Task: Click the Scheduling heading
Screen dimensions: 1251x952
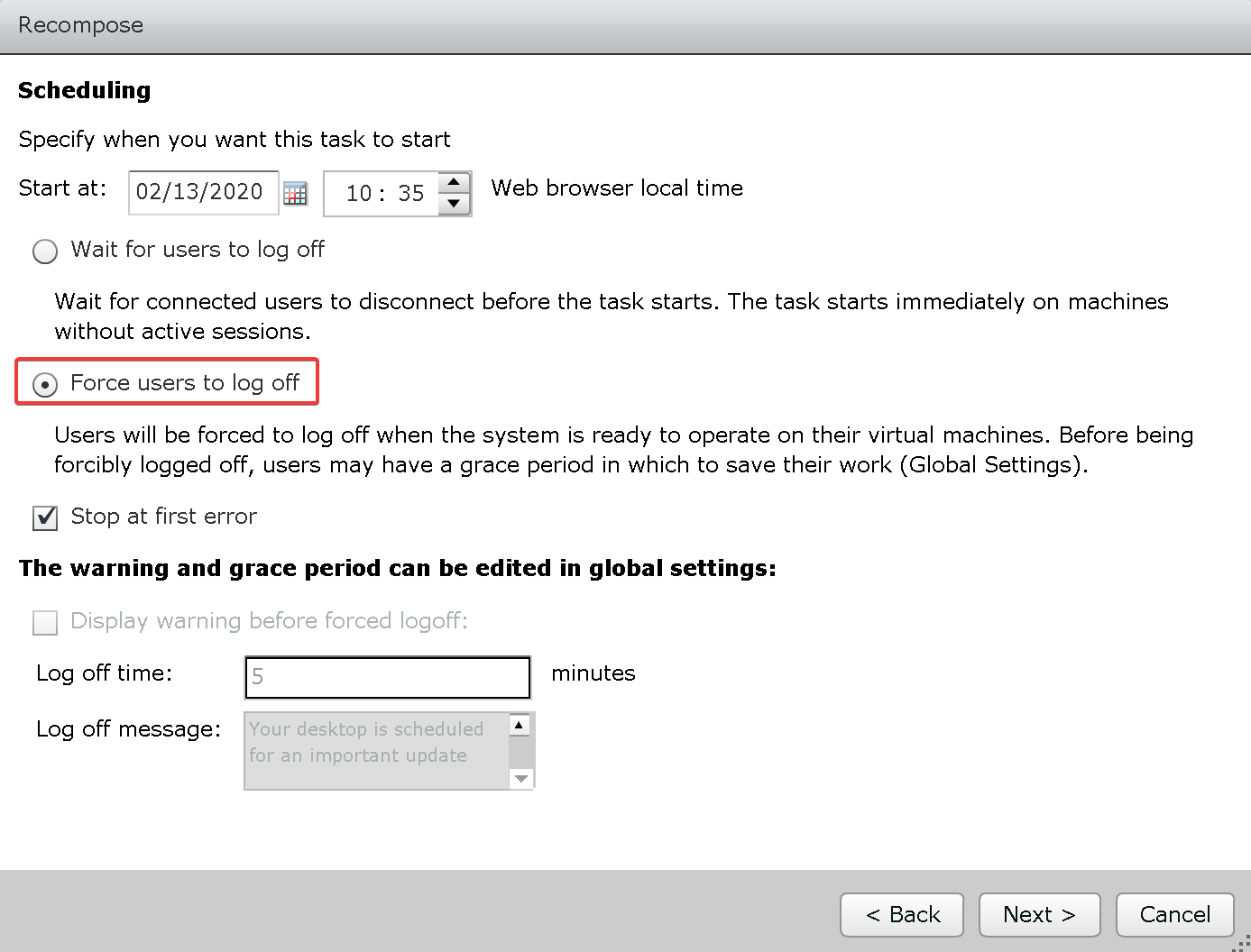Action: coord(85,90)
